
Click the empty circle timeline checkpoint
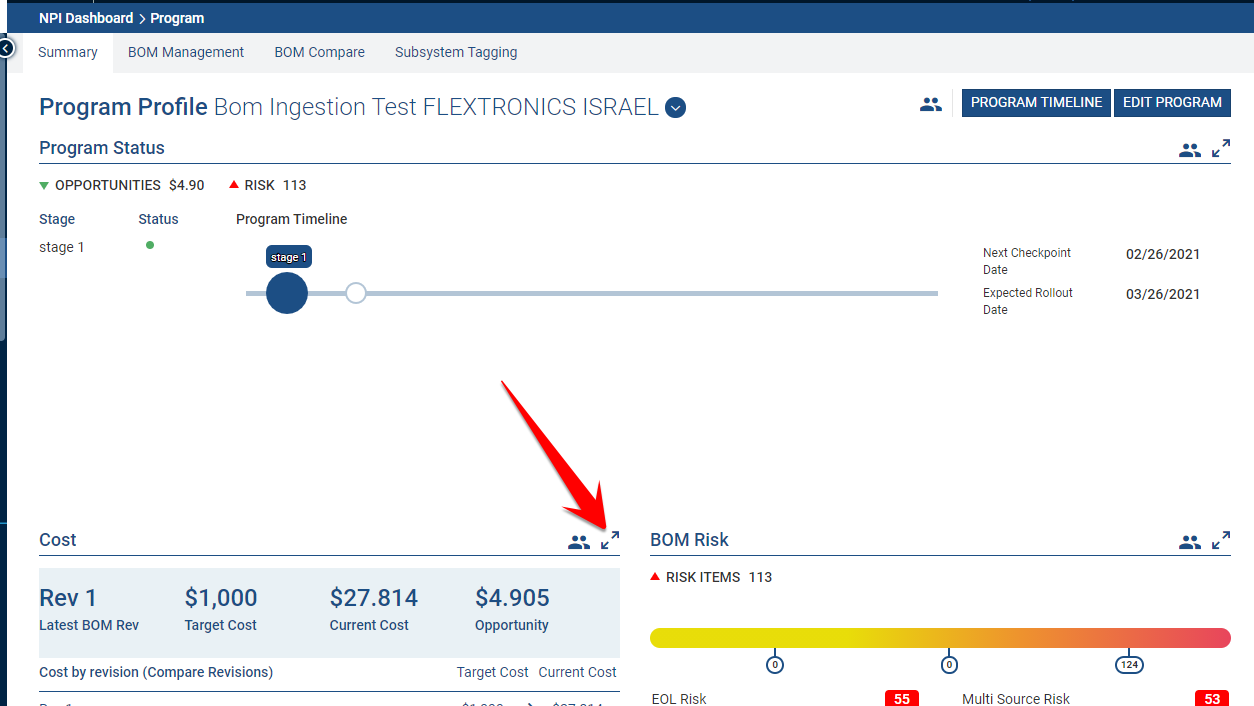click(355, 293)
